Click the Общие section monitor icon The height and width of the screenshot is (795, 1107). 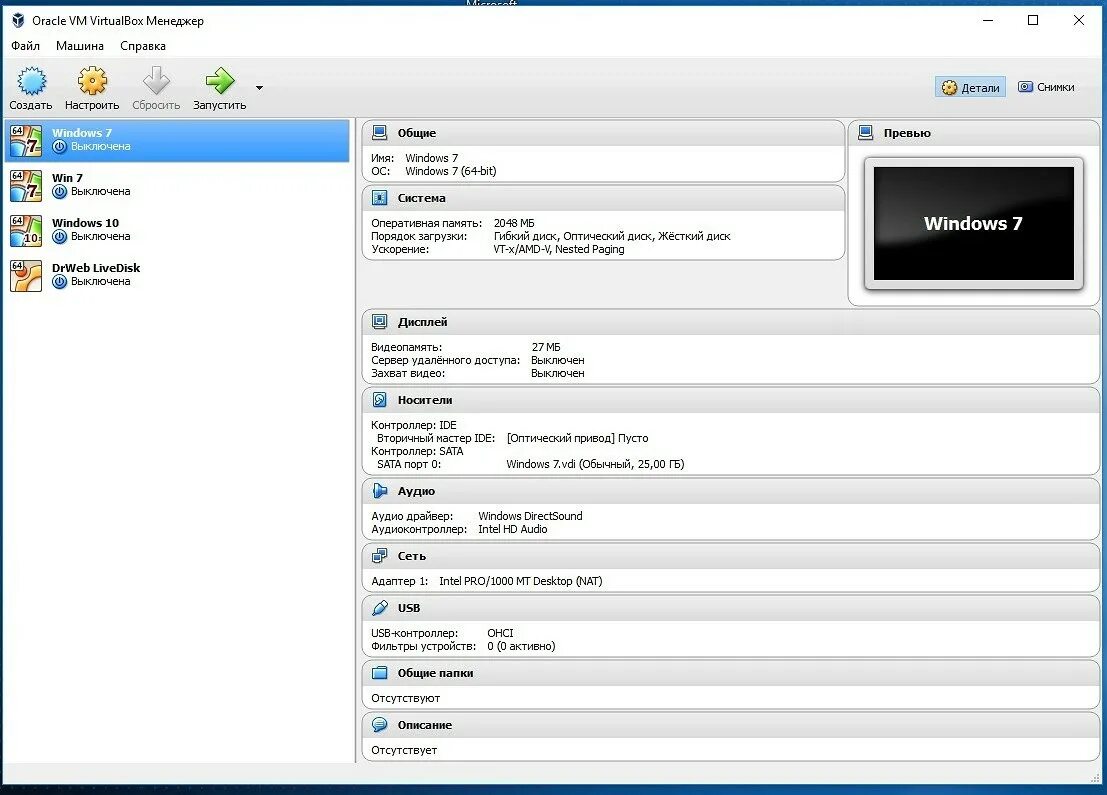coord(380,133)
